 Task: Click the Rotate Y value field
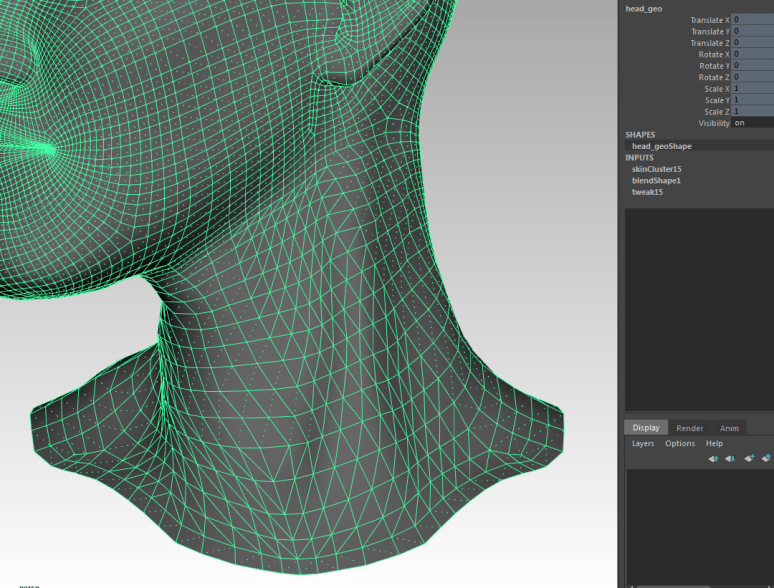752,65
